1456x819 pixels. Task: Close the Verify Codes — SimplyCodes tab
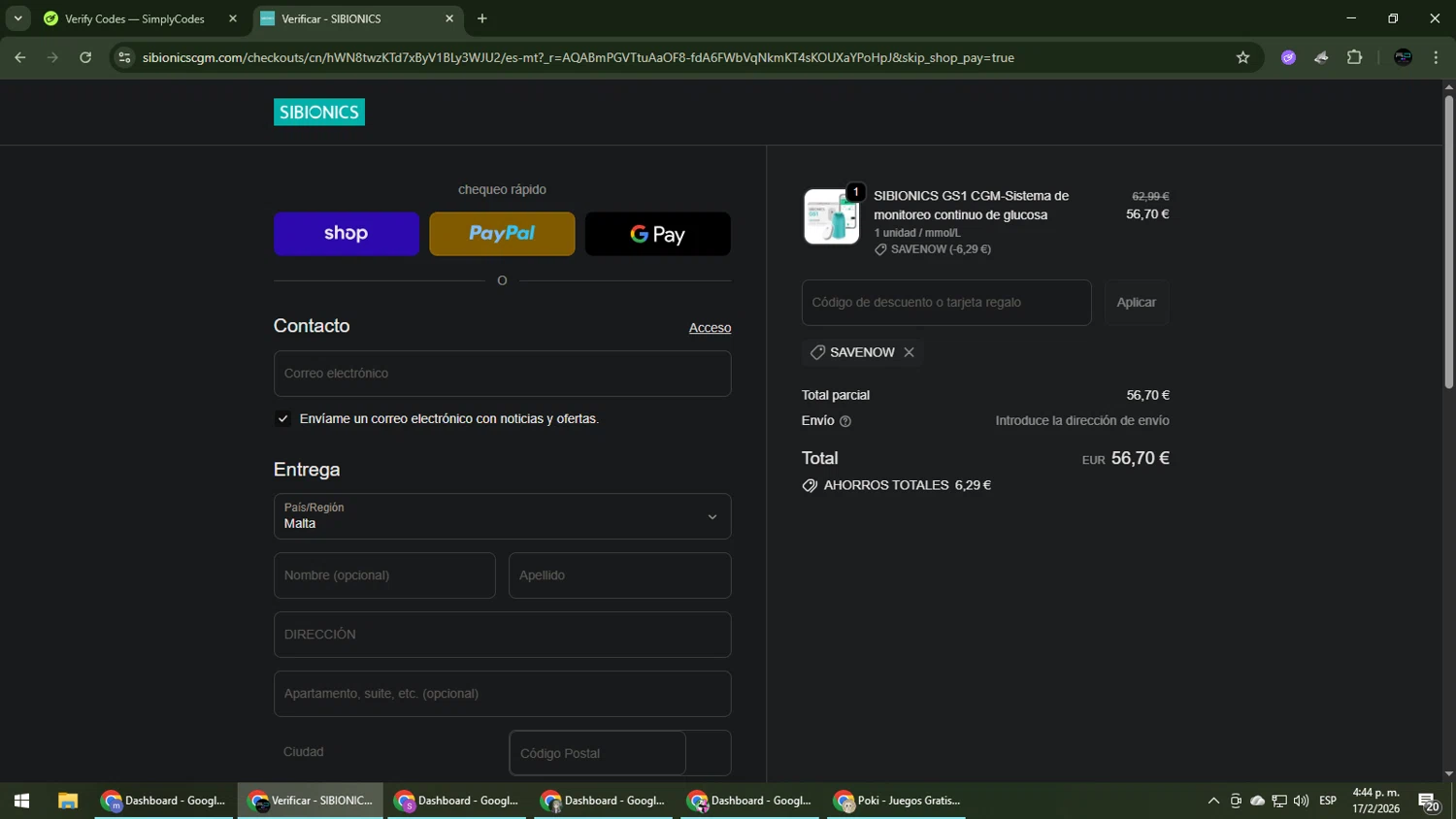pos(233,18)
